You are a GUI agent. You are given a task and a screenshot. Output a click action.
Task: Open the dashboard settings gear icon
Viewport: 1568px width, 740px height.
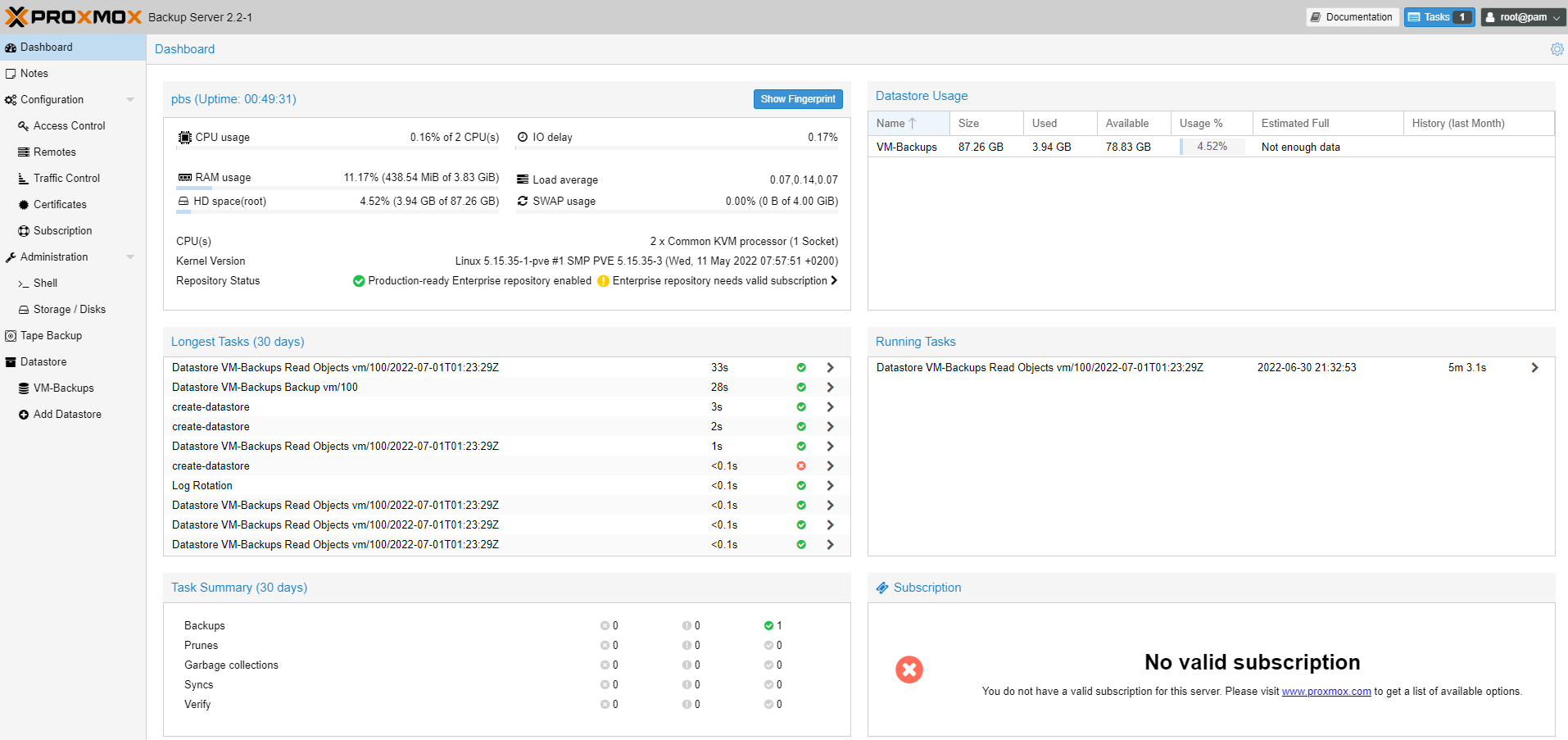[x=1557, y=48]
